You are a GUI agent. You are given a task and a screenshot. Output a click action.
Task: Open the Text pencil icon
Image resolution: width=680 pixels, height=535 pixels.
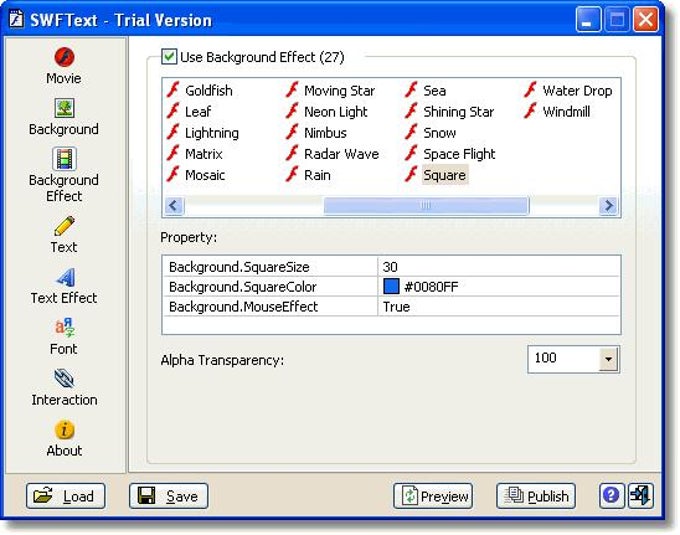pyautogui.click(x=64, y=226)
